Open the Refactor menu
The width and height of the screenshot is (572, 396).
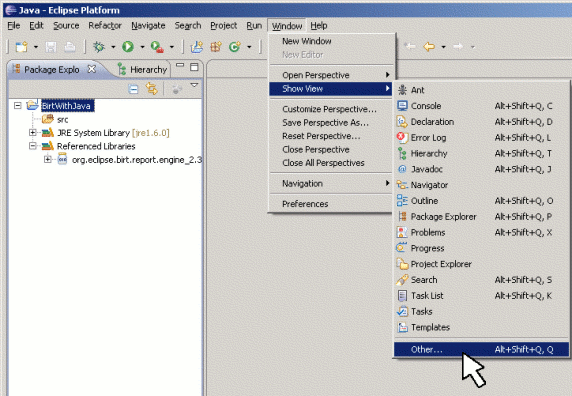105,26
